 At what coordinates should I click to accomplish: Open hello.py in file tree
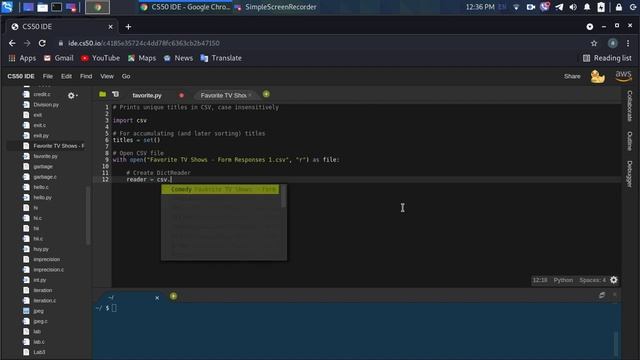tap(42, 198)
